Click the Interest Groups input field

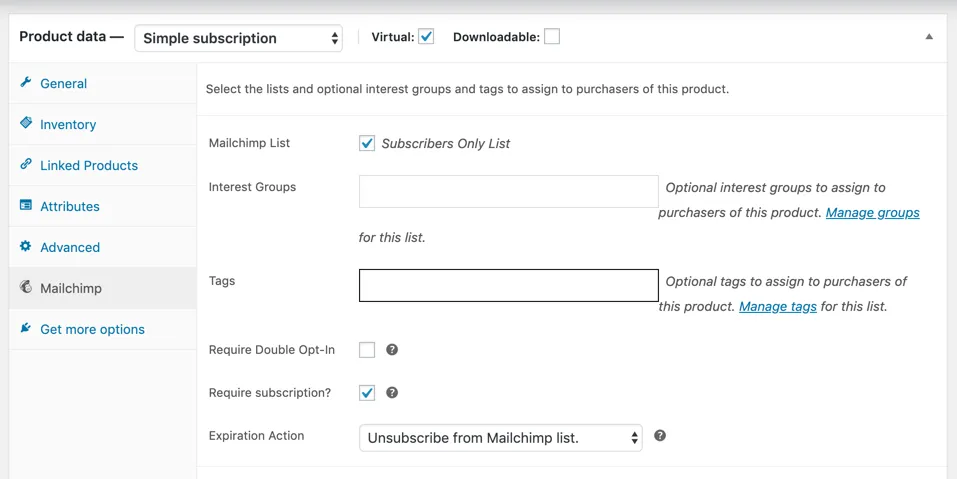[508, 192]
